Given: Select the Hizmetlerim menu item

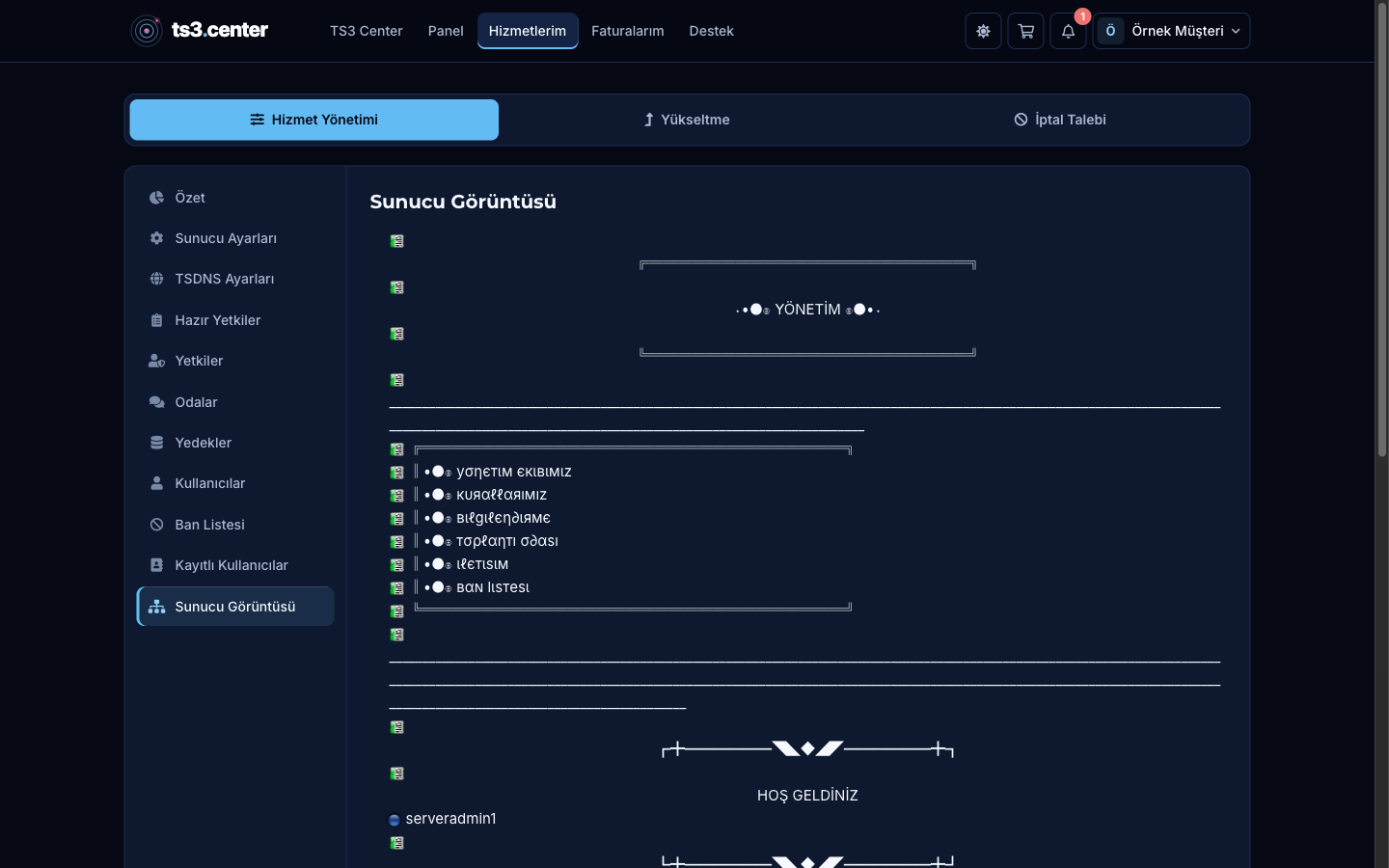Looking at the screenshot, I should pyautogui.click(x=528, y=31).
